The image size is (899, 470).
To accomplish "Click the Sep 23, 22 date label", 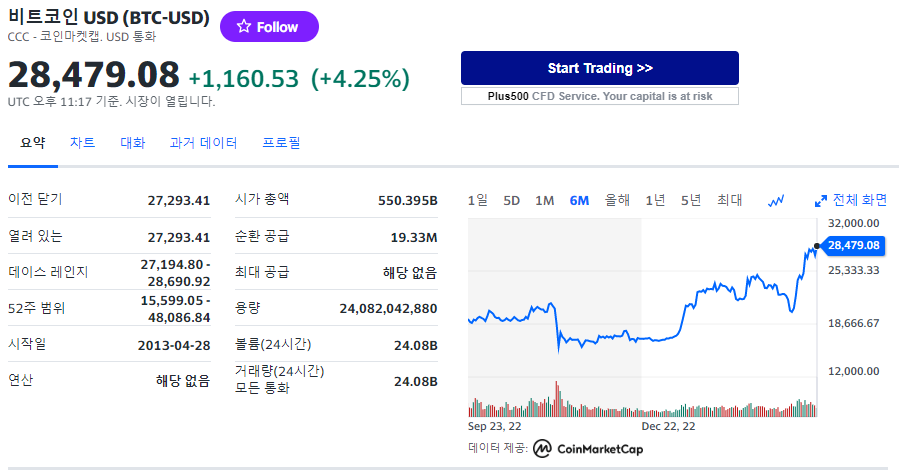I will (x=494, y=426).
